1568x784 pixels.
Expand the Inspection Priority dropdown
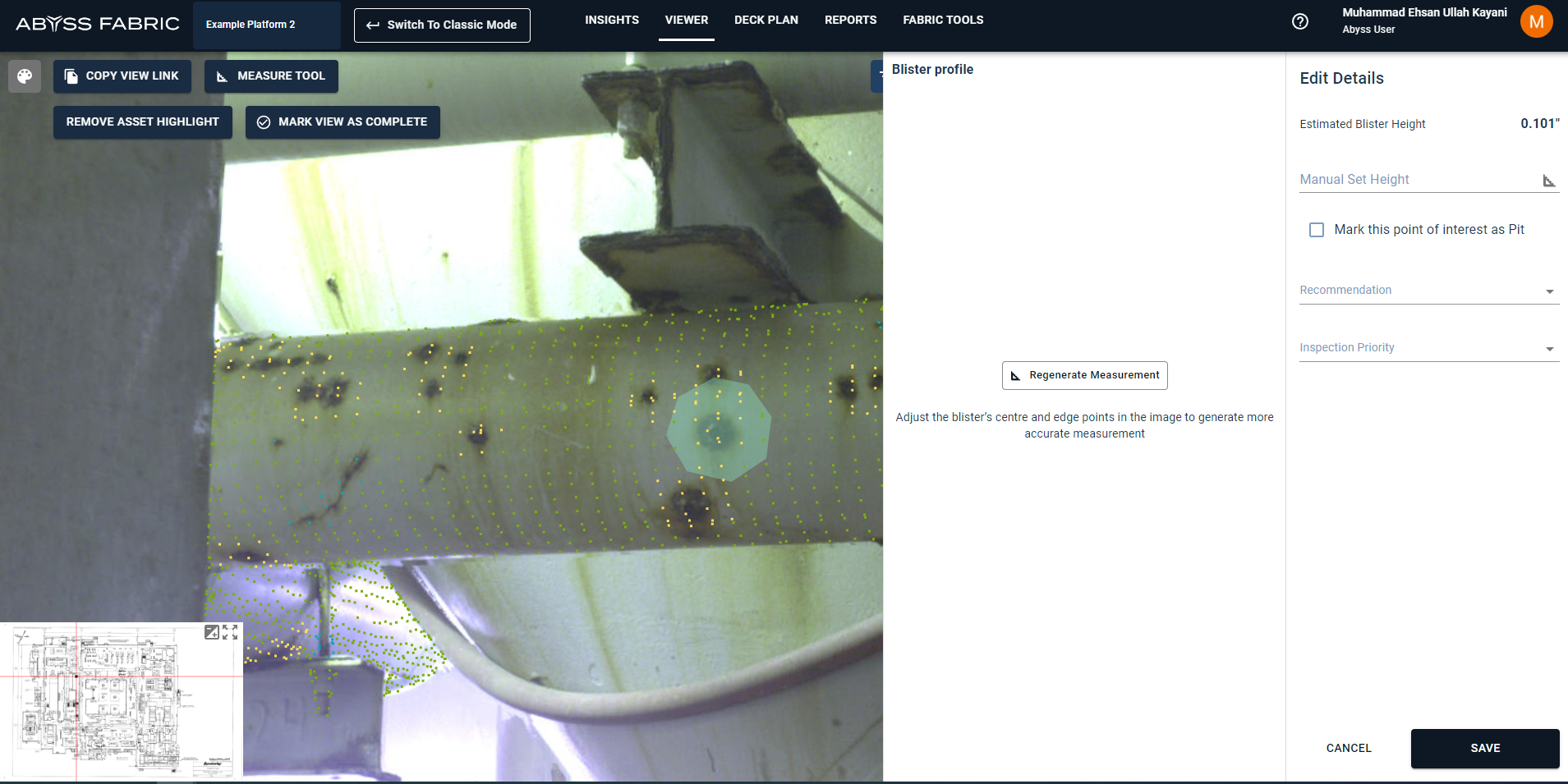[1428, 348]
